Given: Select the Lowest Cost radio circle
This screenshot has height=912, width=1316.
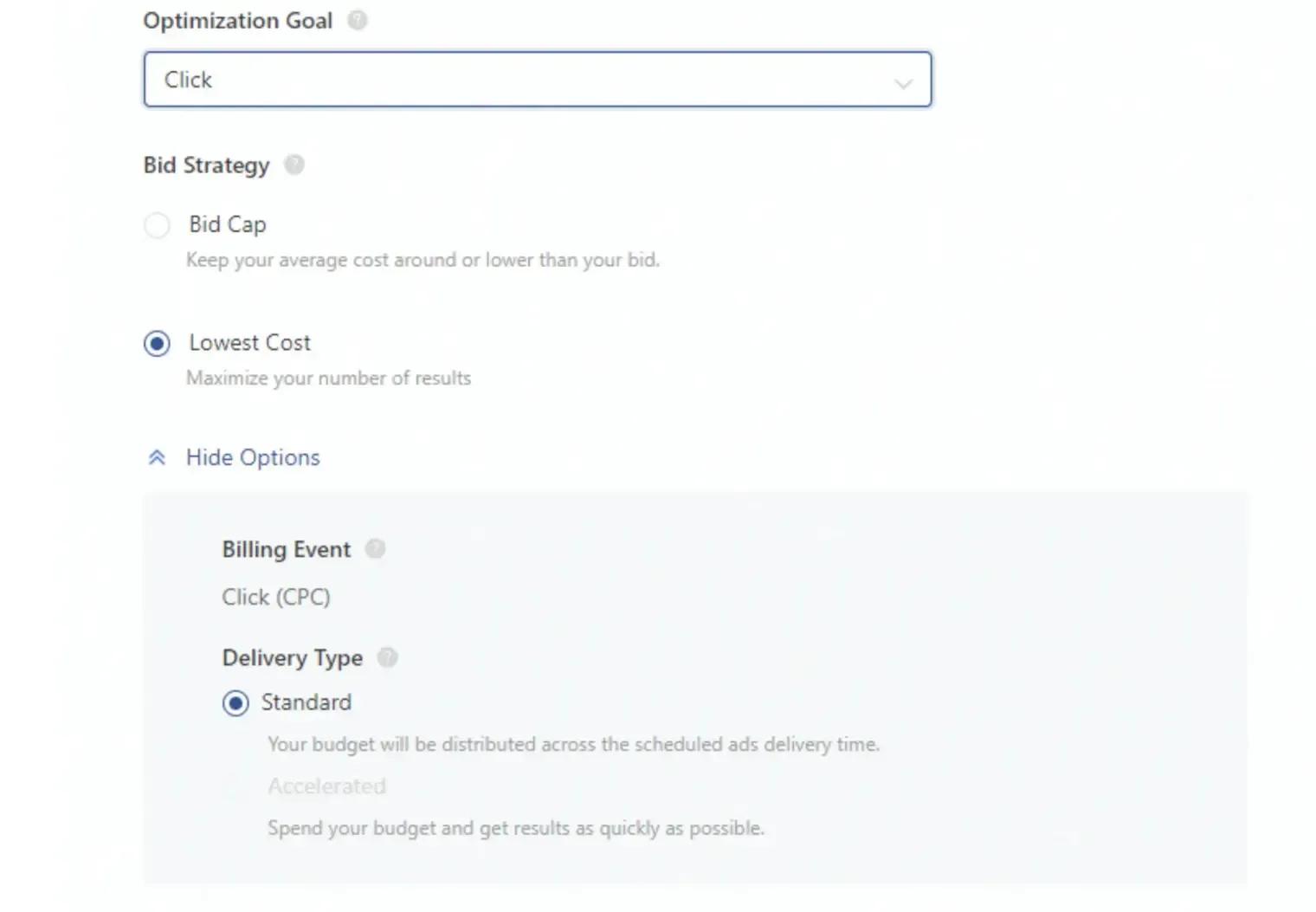Looking at the screenshot, I should [x=157, y=344].
